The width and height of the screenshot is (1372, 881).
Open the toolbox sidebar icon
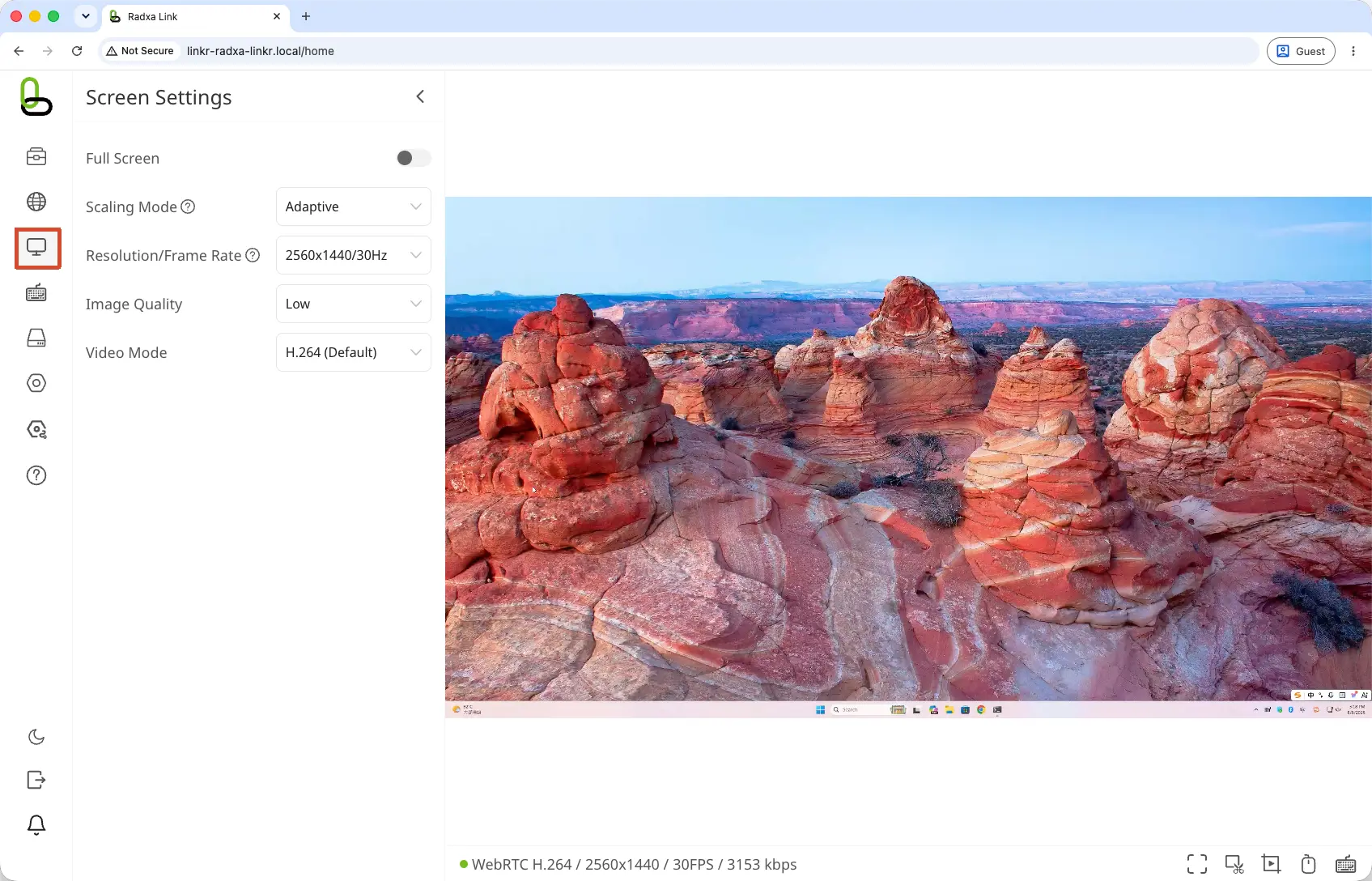point(36,156)
